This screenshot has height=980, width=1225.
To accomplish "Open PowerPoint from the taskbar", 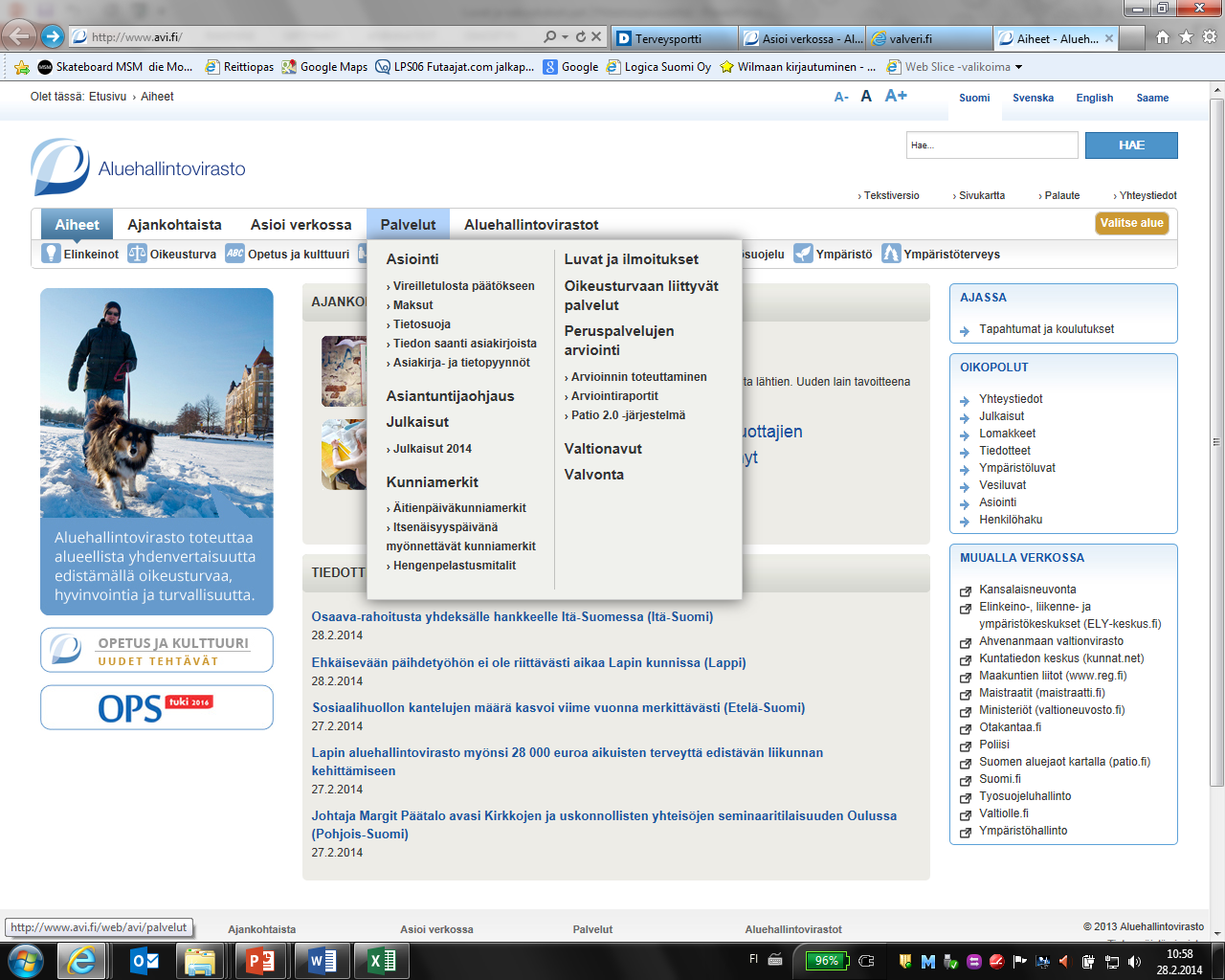I will [x=260, y=961].
